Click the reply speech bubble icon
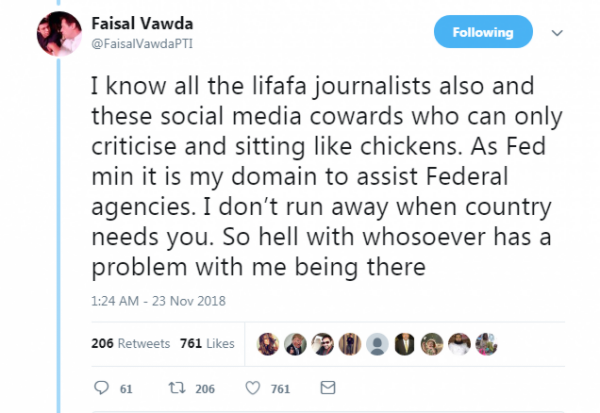Screen dimensions: 600x413 (x=101, y=386)
